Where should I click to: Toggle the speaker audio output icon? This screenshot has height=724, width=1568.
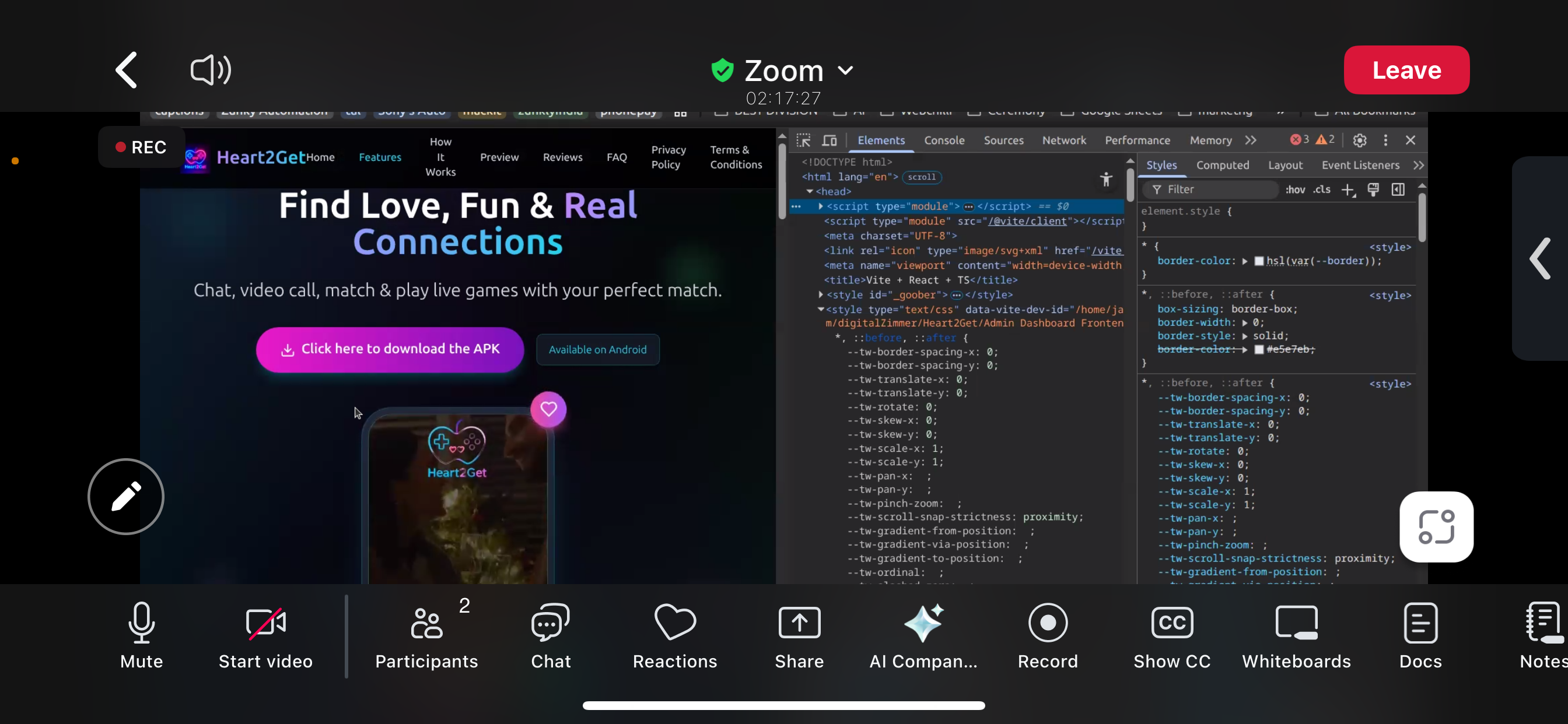[211, 70]
